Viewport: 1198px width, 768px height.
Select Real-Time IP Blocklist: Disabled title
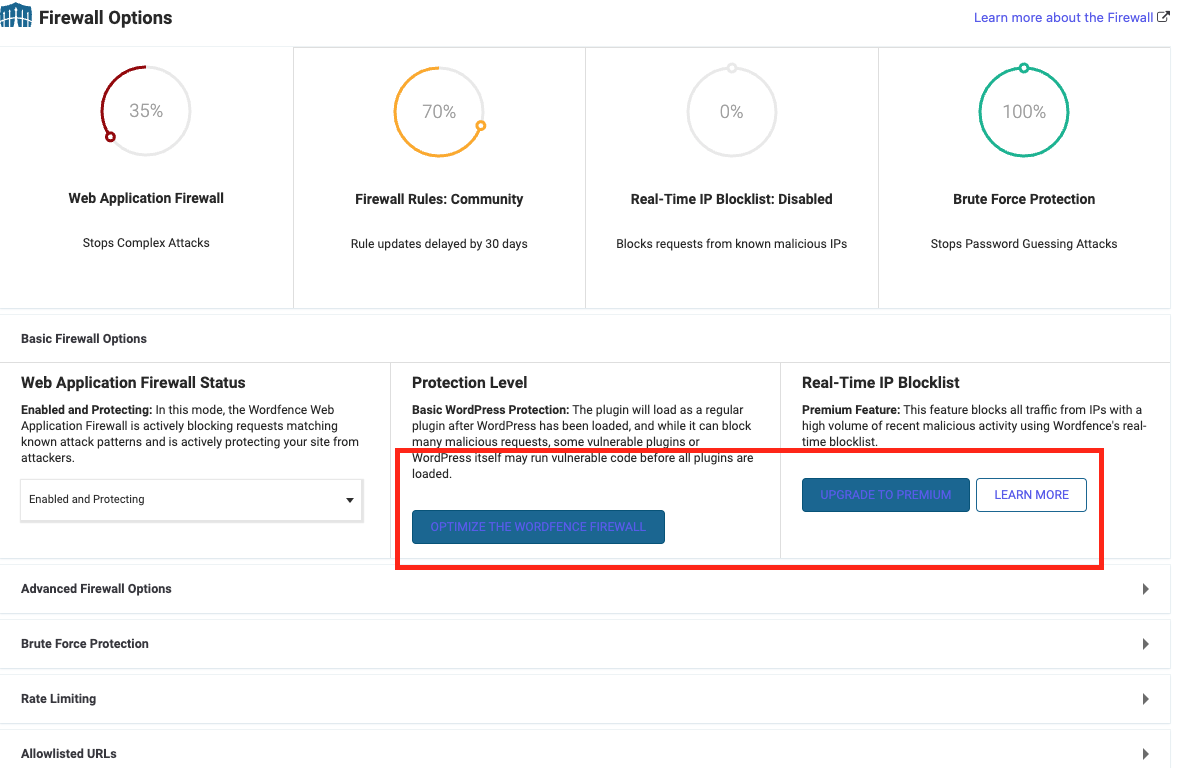coord(731,199)
